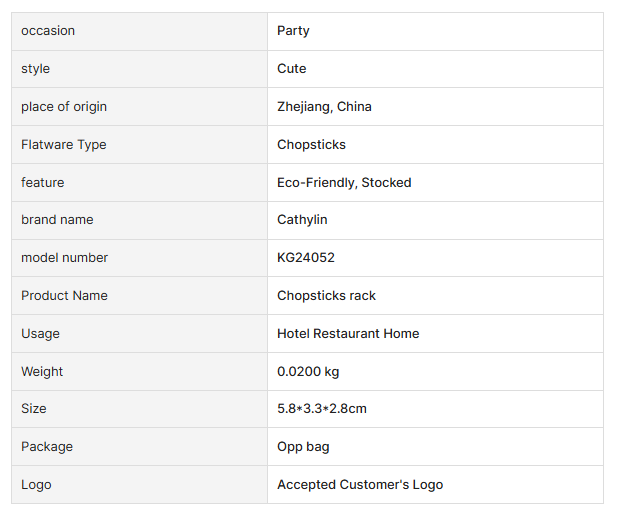Click 'Accepted Customer's Logo' value
Screen dimensions: 618x514
tap(360, 485)
